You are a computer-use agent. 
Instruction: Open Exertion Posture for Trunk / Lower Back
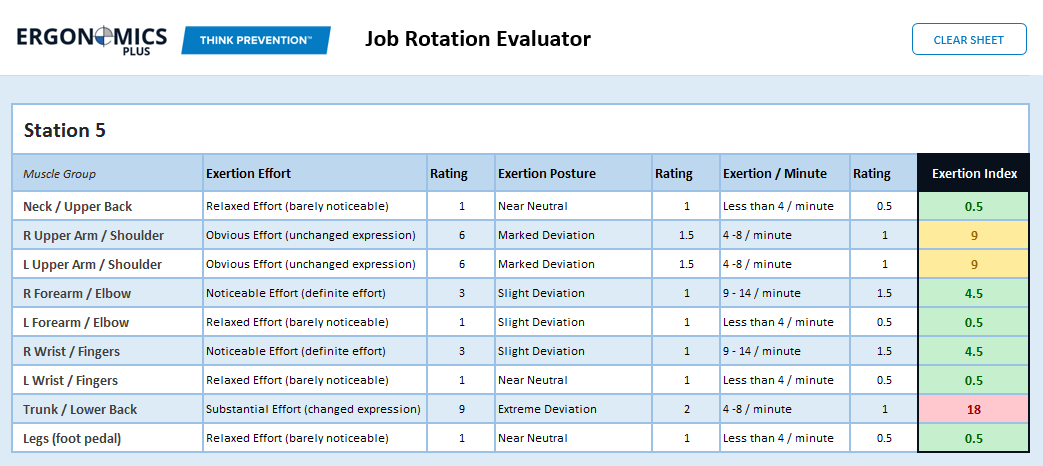pos(573,409)
